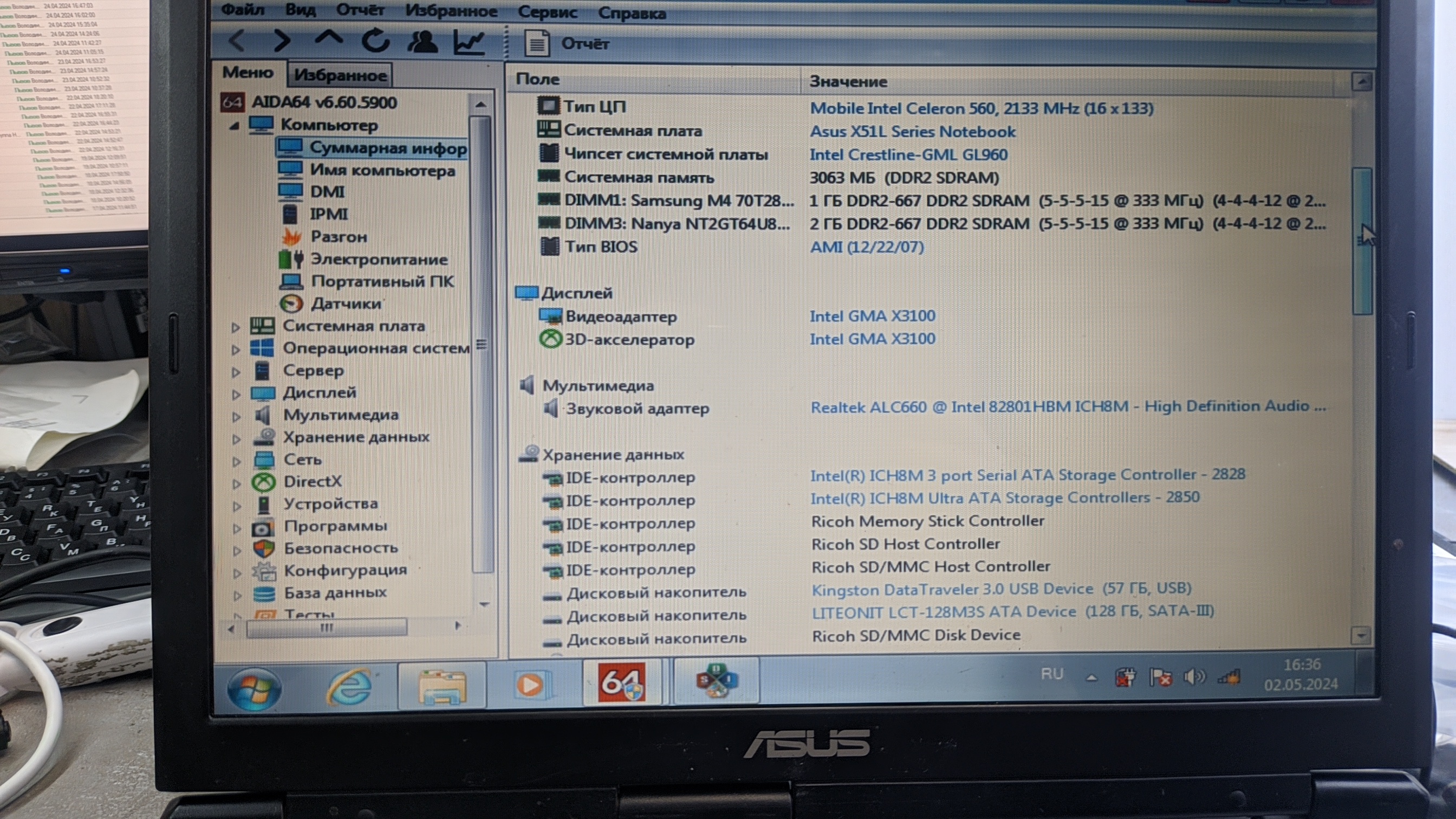Click the Программы icon in tree

tap(263, 528)
